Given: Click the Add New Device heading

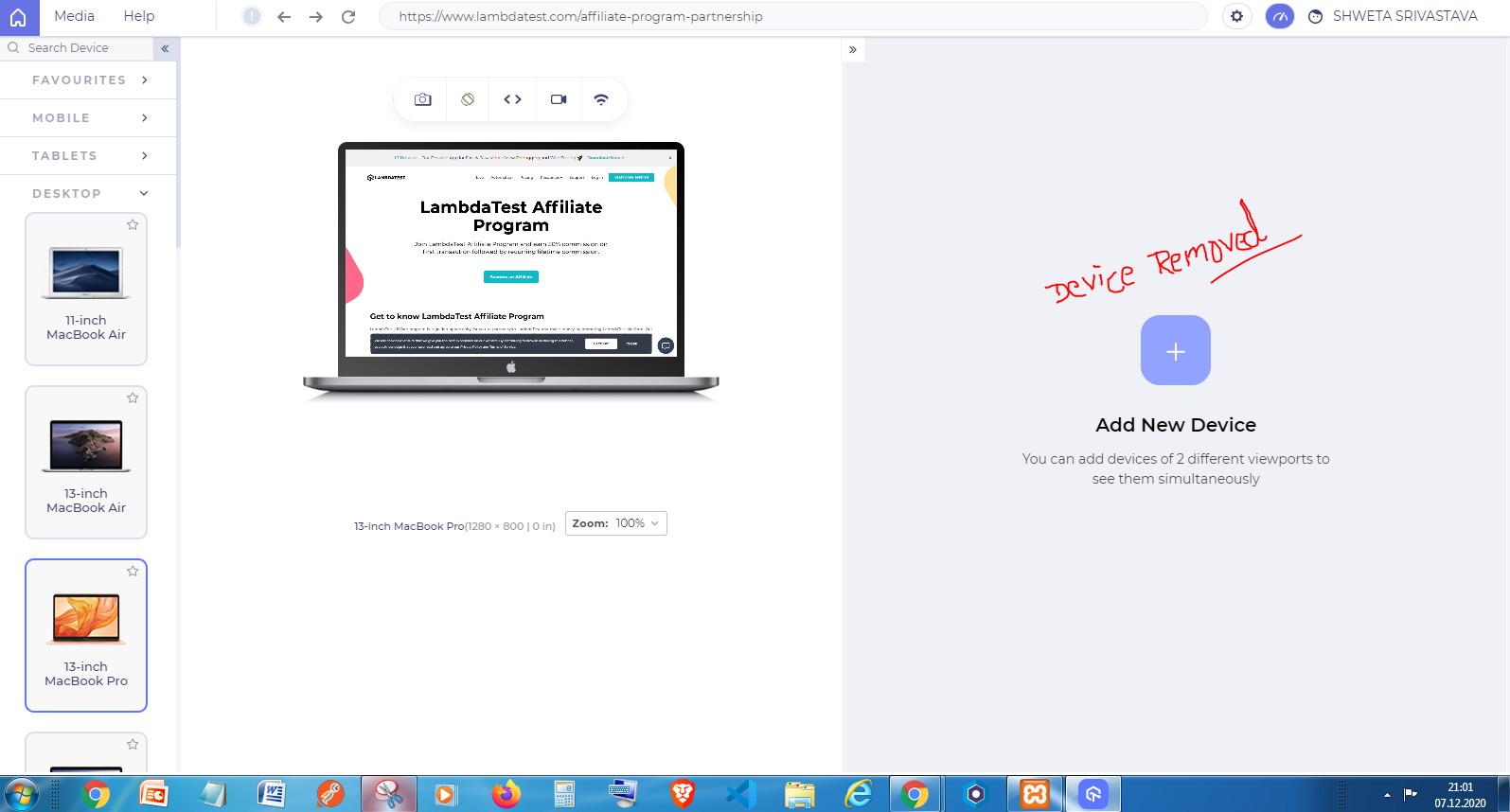Looking at the screenshot, I should (x=1176, y=425).
